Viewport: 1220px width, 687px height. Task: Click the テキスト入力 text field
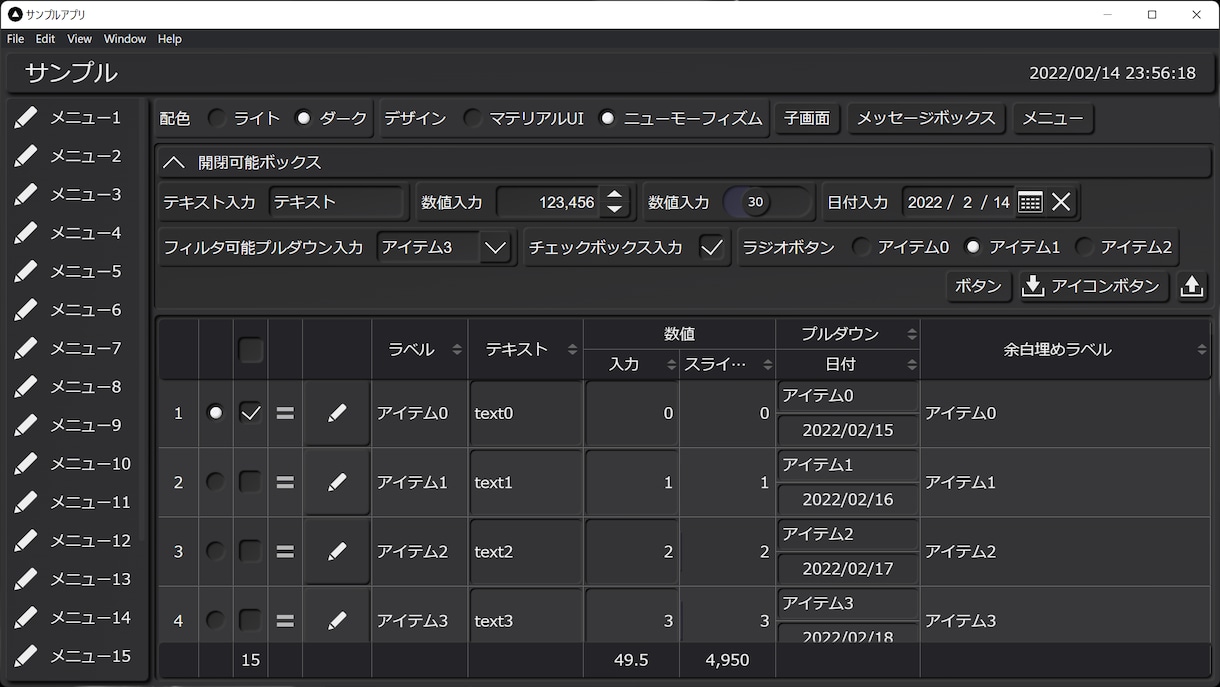337,202
